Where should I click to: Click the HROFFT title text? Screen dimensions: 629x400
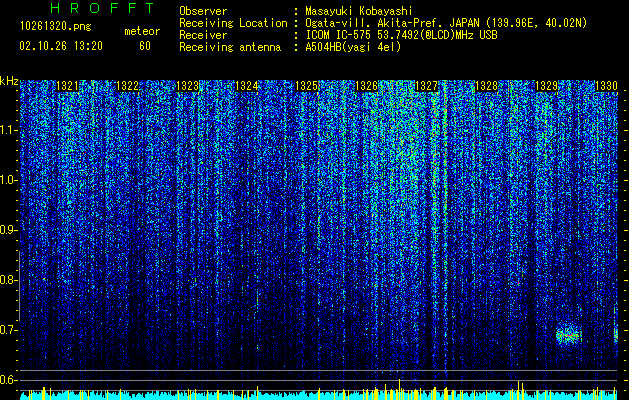point(103,8)
